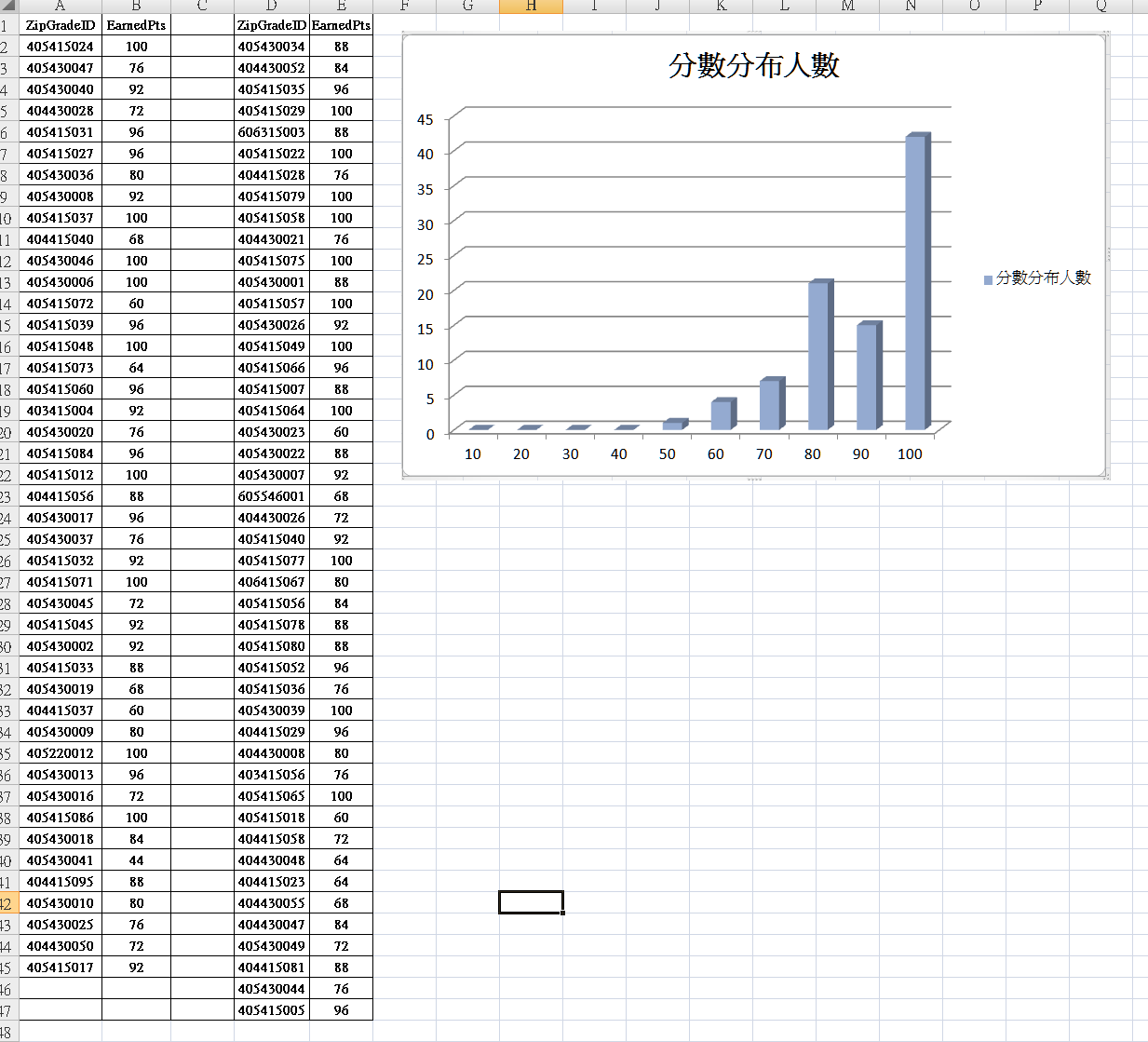The image size is (1148, 1042).
Task: Select the cell with ID 605546001
Action: point(271,496)
